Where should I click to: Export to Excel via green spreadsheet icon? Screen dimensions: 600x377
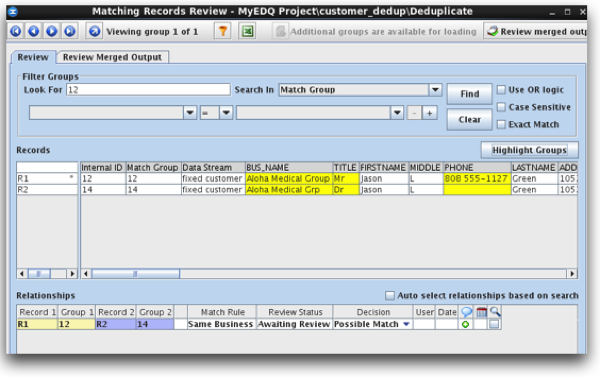click(x=247, y=31)
